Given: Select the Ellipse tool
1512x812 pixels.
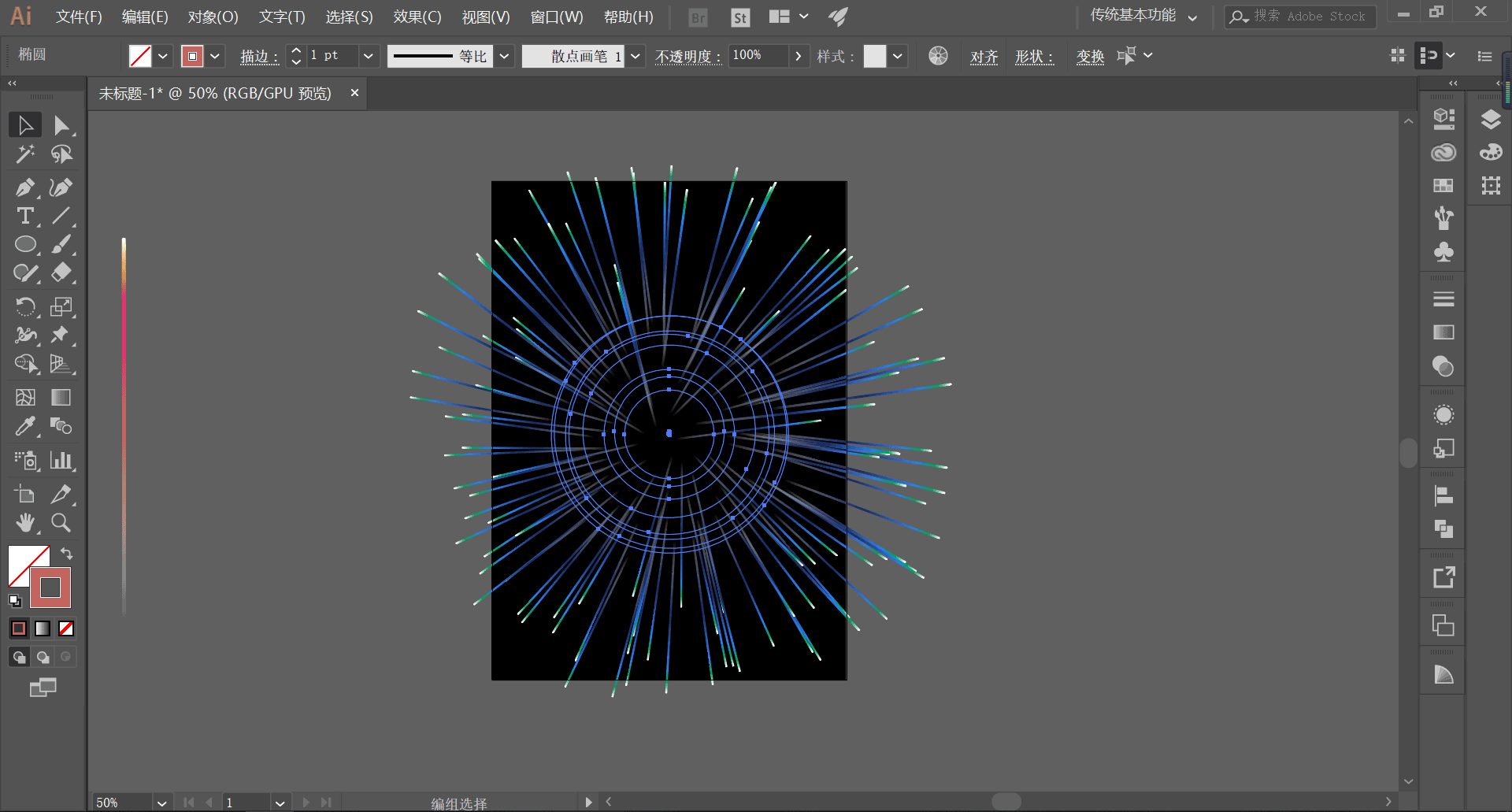Looking at the screenshot, I should 25,244.
